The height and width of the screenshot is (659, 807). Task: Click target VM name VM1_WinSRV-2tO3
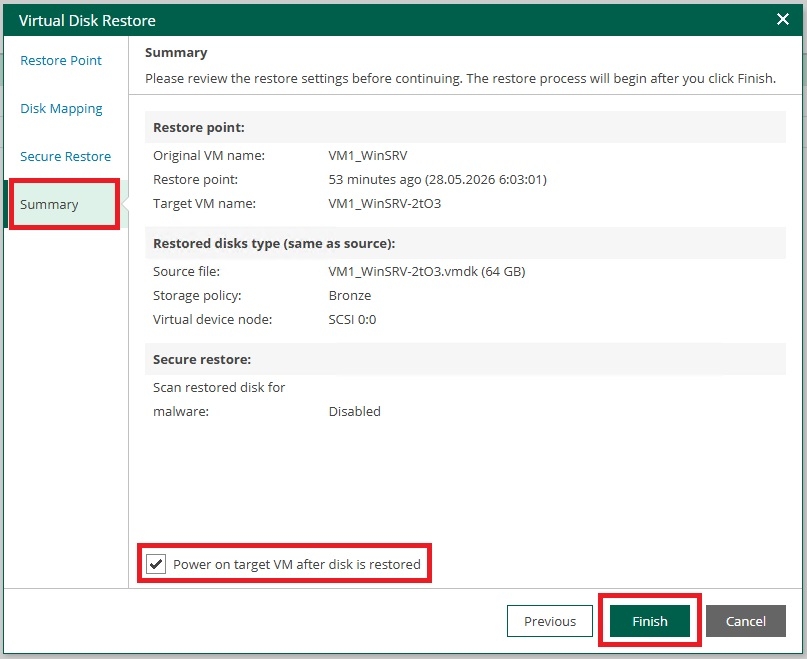pos(384,203)
